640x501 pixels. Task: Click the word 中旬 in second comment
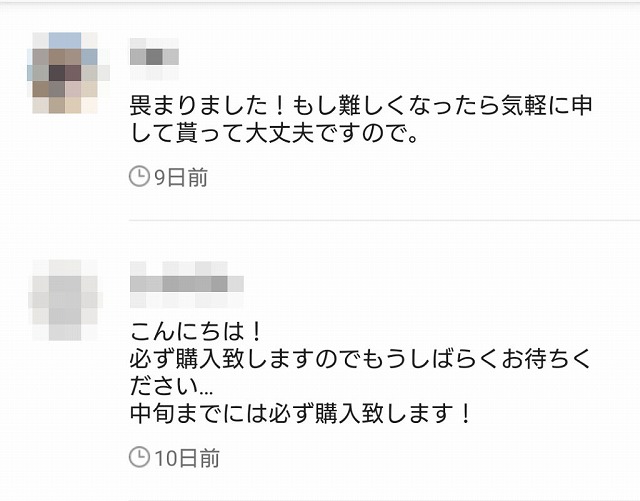coord(153,413)
